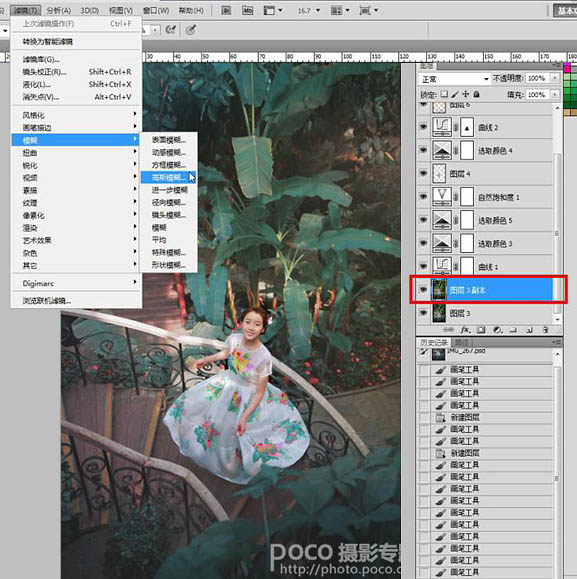Select the tan swatch in the swatches panel

click(x=567, y=112)
